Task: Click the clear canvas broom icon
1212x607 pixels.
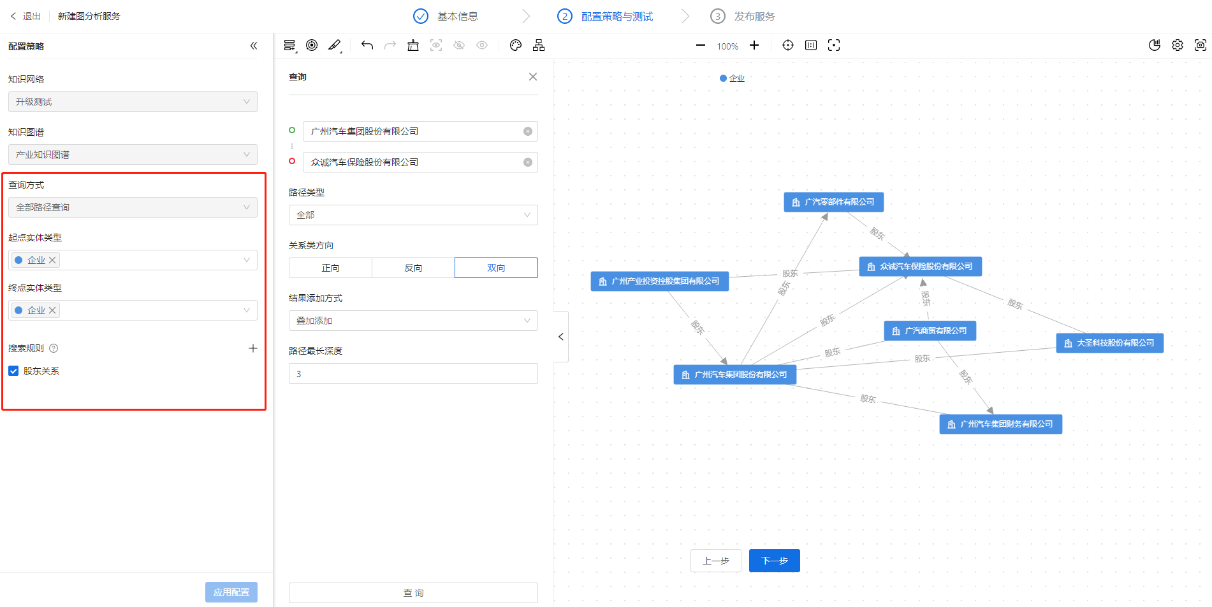Action: (x=413, y=45)
